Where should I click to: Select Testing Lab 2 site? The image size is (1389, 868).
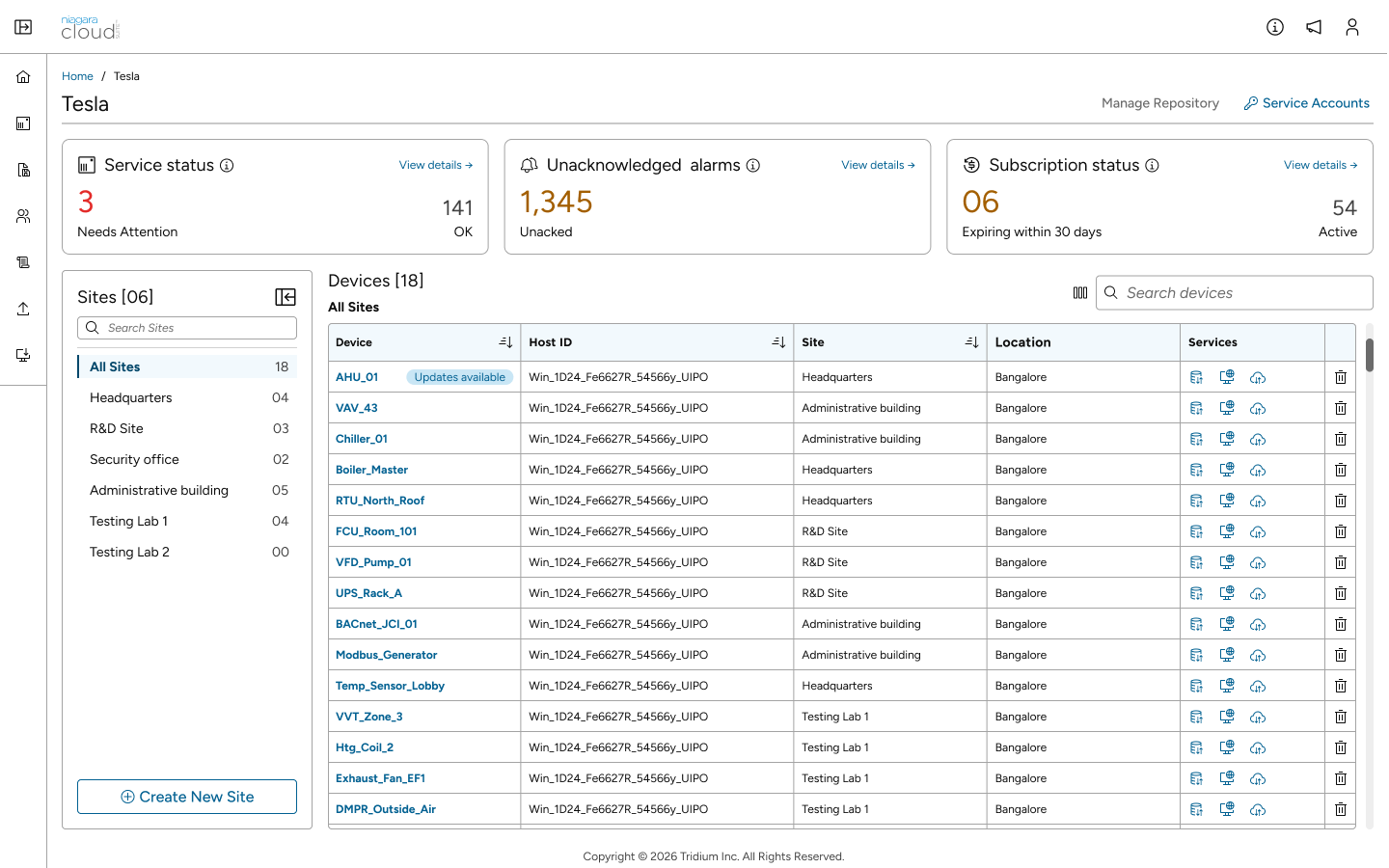187,552
